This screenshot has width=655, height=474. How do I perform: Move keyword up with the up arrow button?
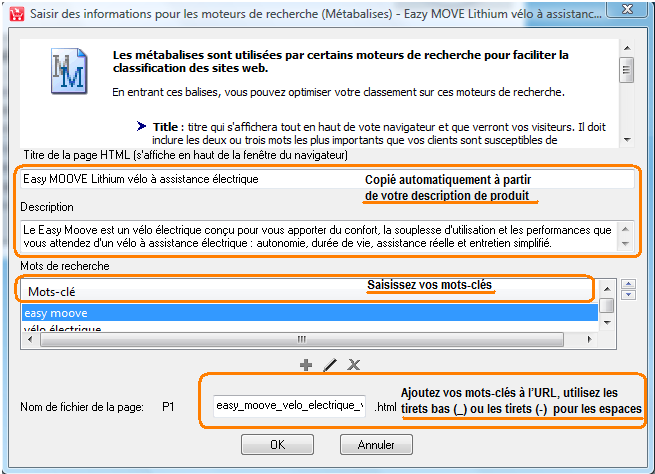click(627, 283)
